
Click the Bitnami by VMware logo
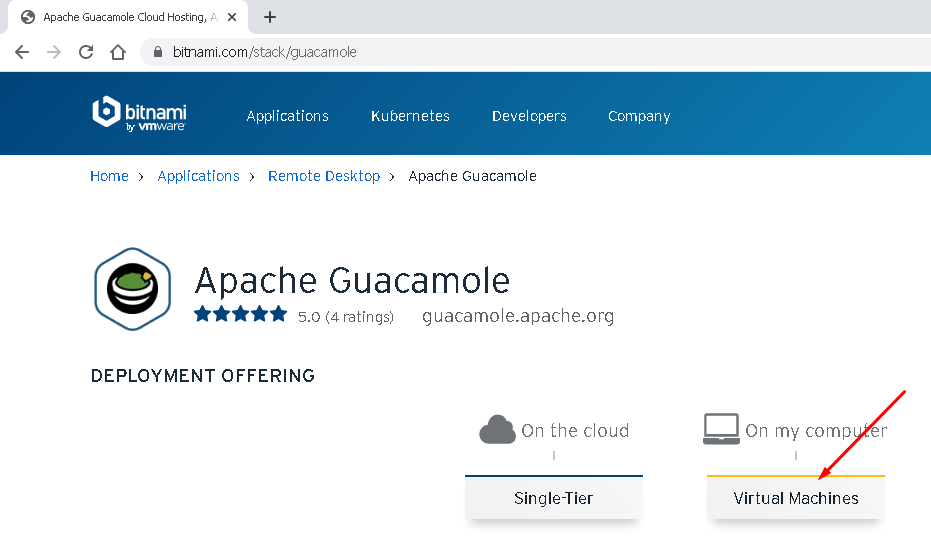pos(140,113)
